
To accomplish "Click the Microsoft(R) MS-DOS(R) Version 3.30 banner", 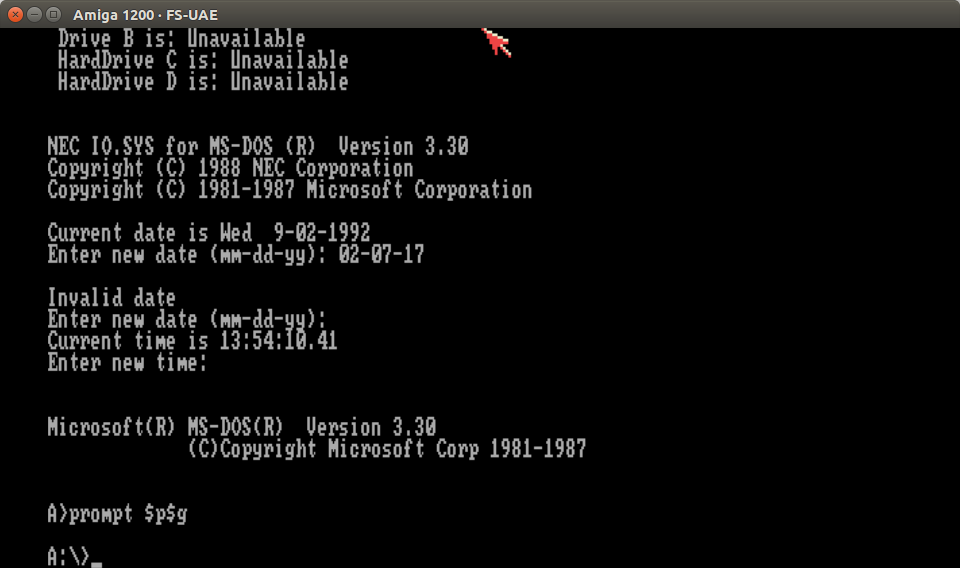I will pyautogui.click(x=241, y=427).
